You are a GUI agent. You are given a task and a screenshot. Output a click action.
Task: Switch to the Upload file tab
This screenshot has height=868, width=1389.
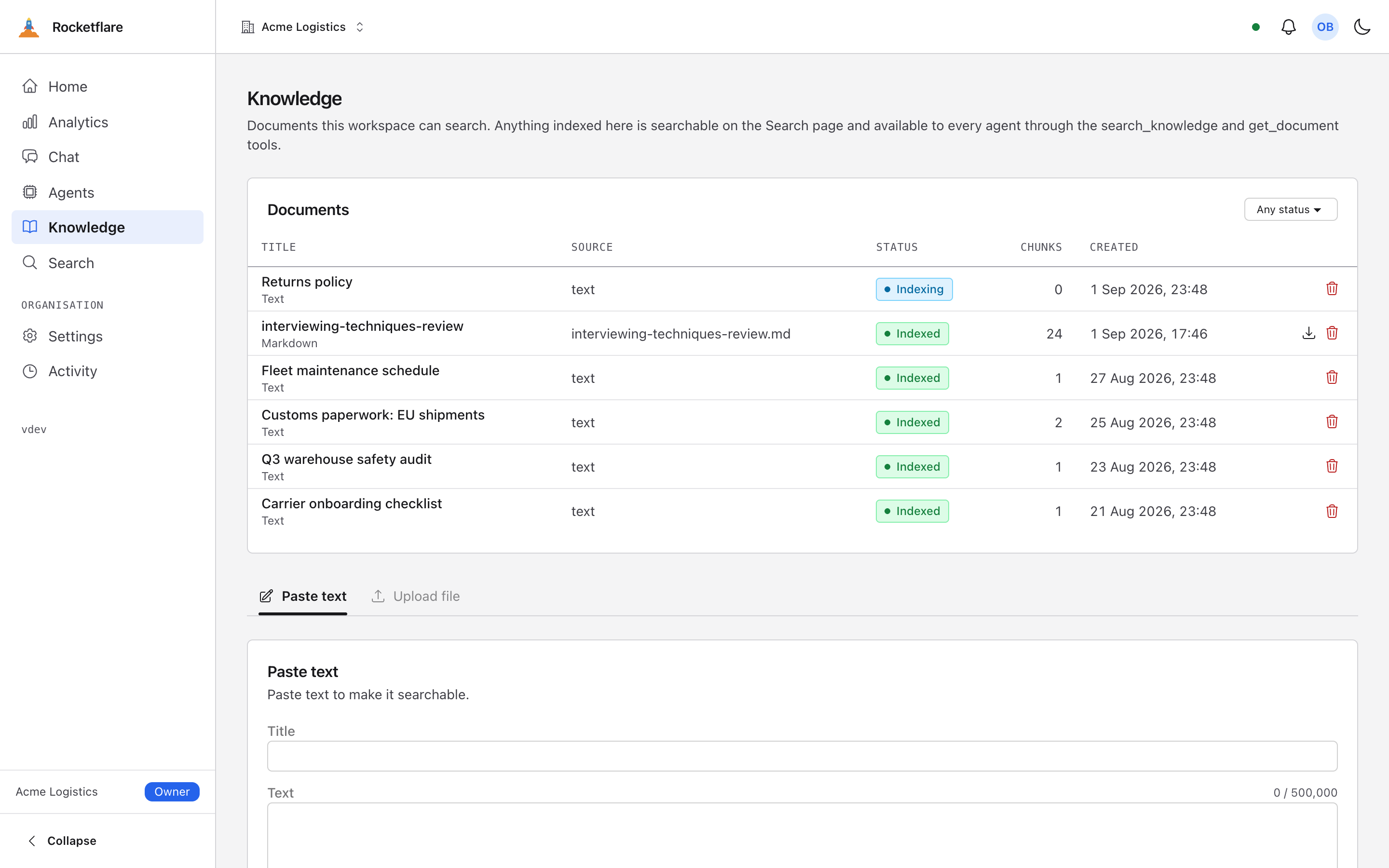pos(416,597)
